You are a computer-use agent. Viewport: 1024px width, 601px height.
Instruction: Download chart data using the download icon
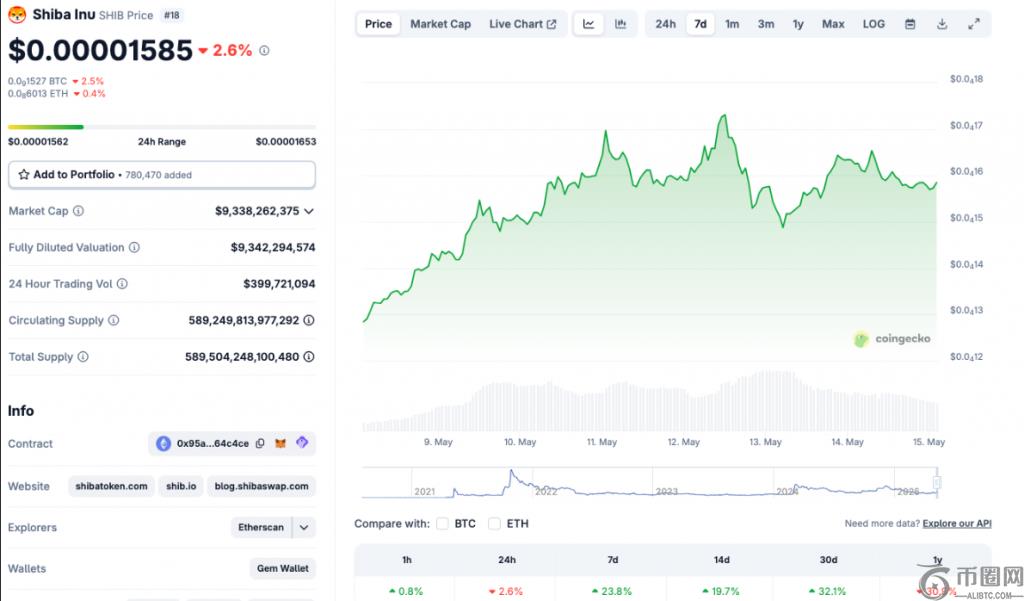(x=942, y=24)
